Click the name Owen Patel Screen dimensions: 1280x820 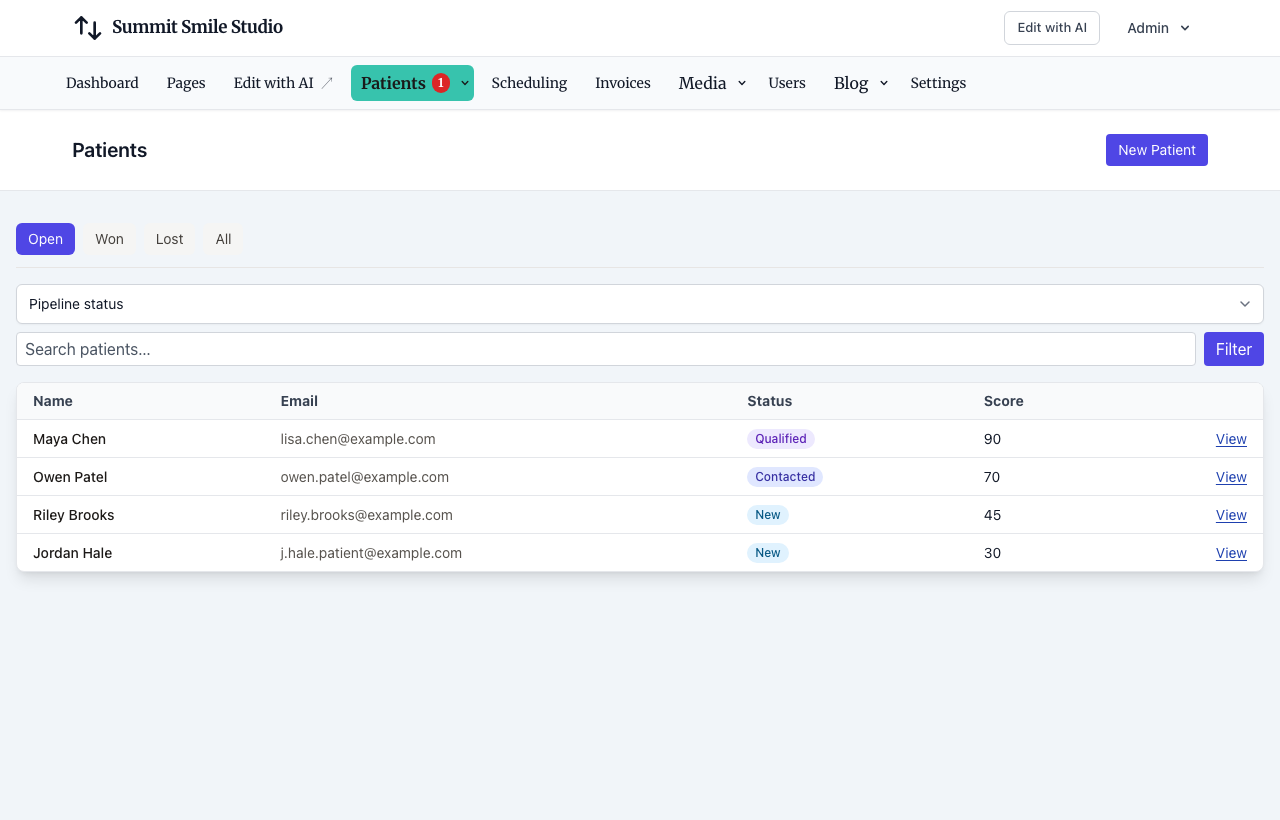(x=70, y=477)
